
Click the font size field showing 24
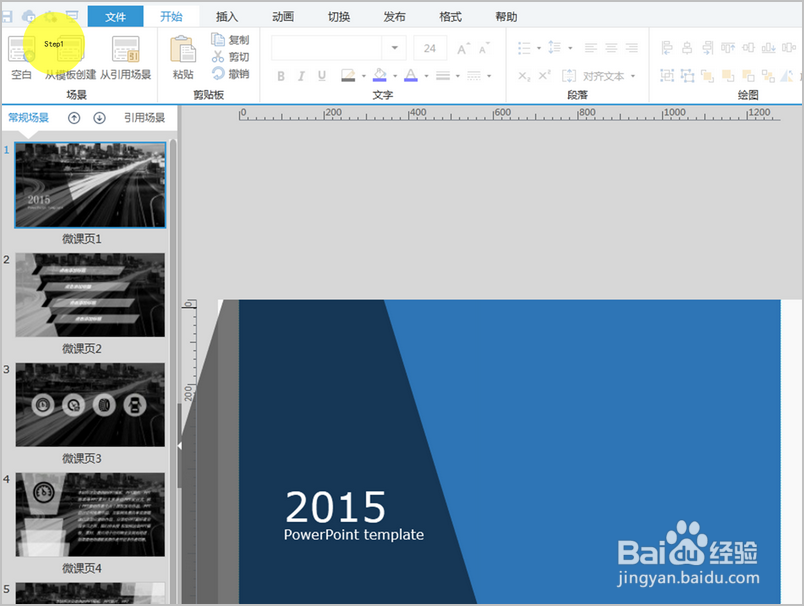click(x=430, y=48)
